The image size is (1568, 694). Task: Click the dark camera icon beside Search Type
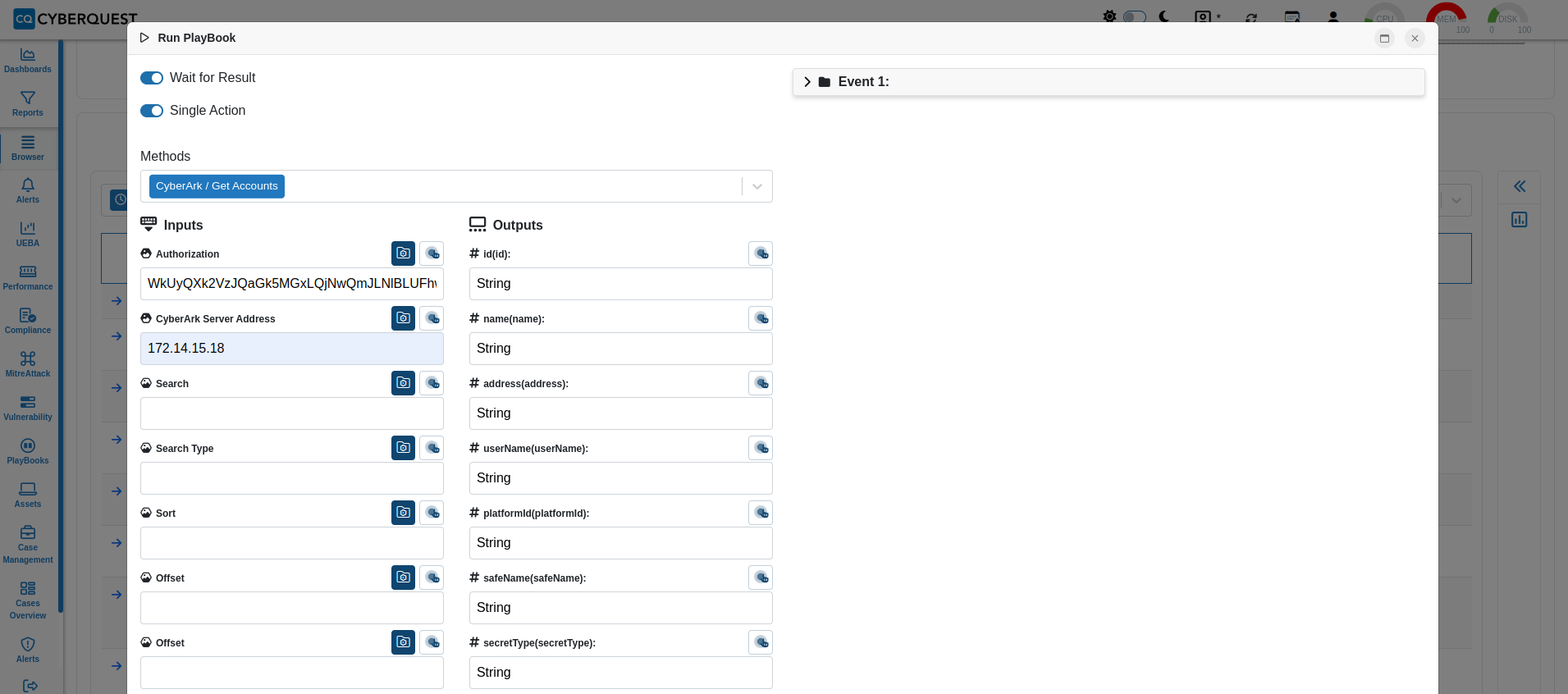(403, 448)
